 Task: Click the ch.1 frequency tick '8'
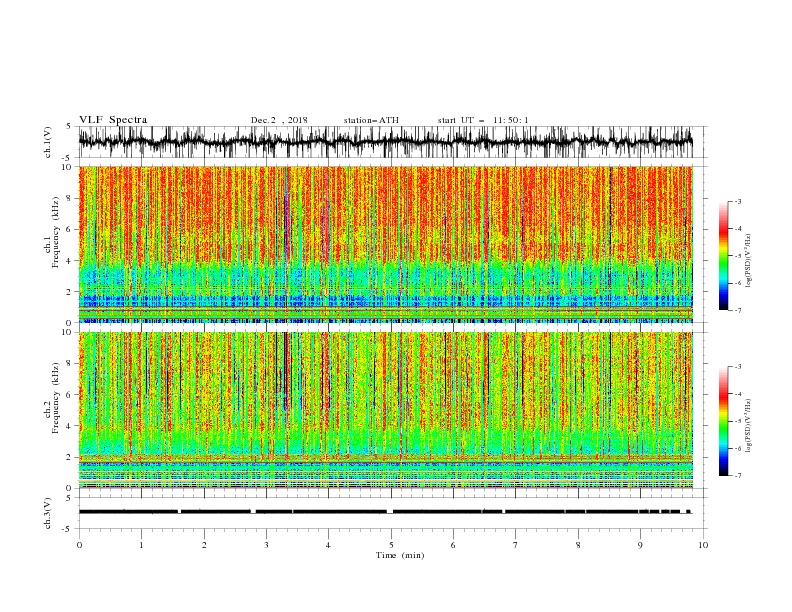point(69,198)
